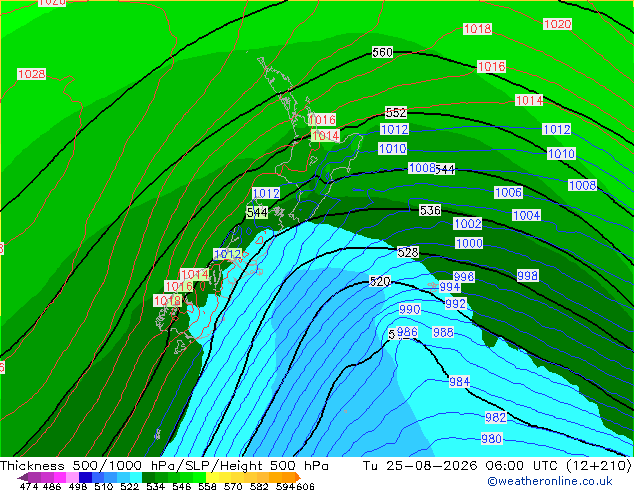This screenshot has height=490, width=634.
Task: Click the 988 pressure label
Action: [x=443, y=332]
